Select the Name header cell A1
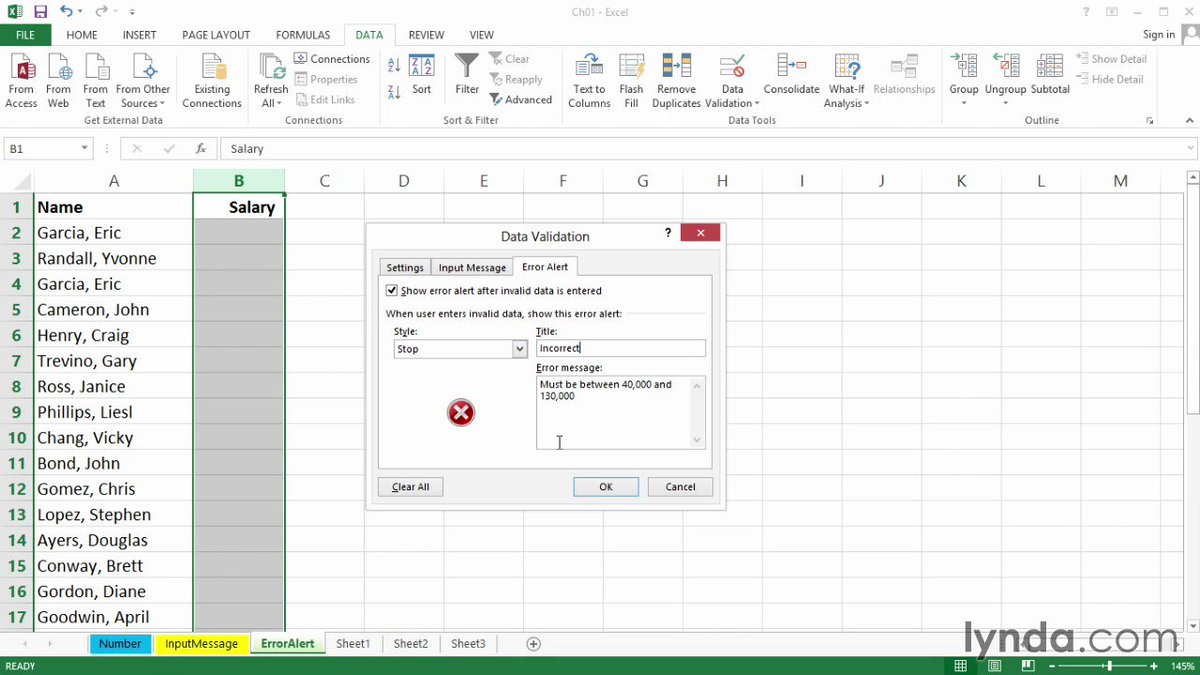Image resolution: width=1200 pixels, height=675 pixels. (113, 207)
